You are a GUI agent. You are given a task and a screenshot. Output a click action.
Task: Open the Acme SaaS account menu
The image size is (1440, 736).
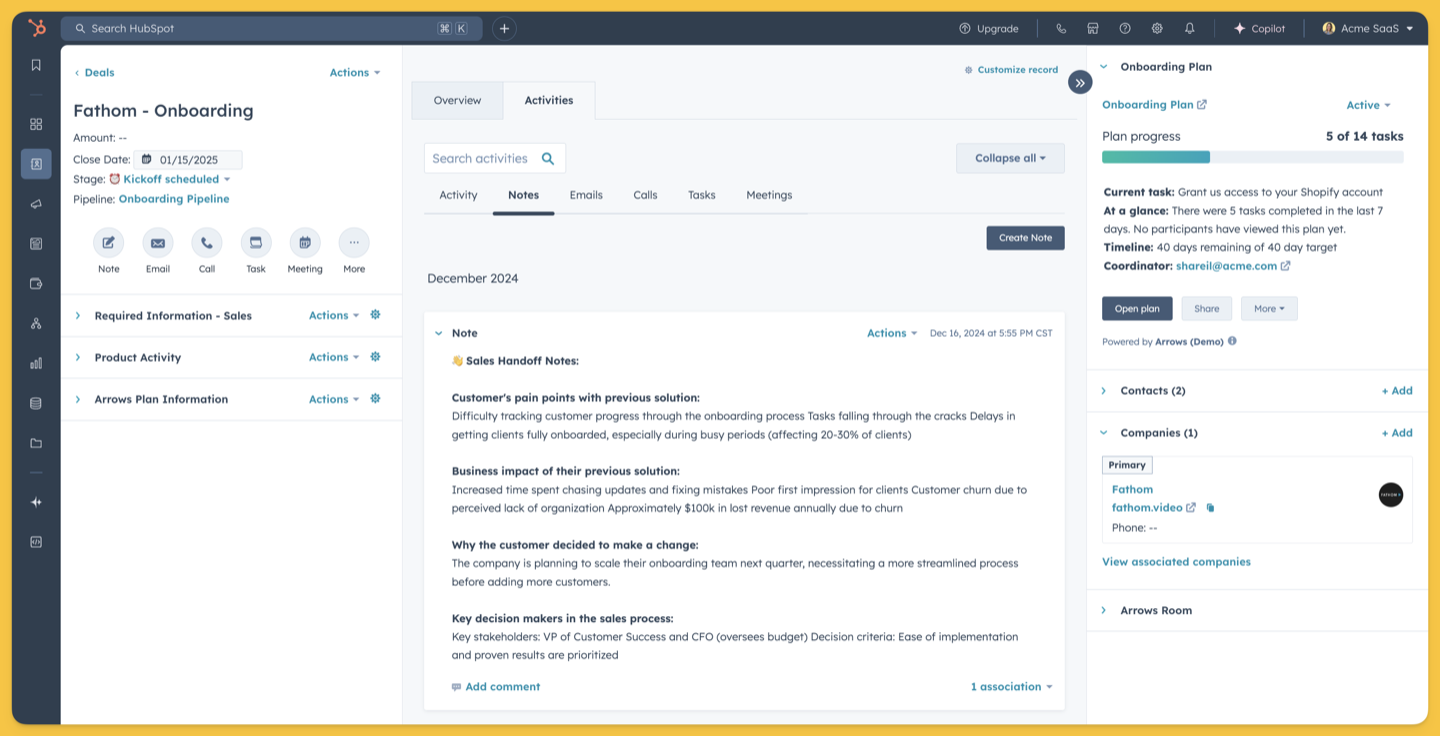tap(1368, 28)
